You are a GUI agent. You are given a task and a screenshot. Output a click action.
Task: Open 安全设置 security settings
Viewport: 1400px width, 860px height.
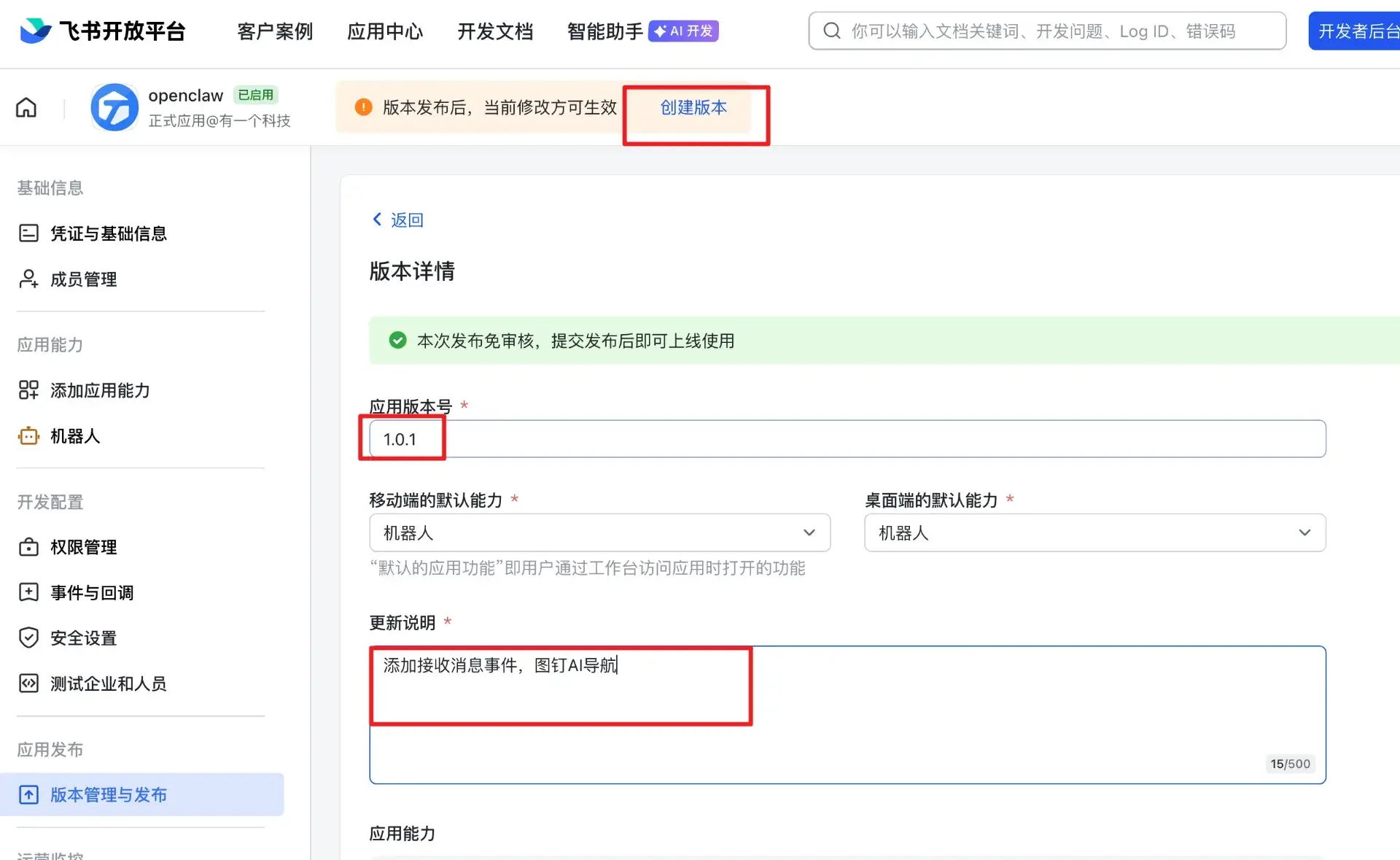point(83,638)
